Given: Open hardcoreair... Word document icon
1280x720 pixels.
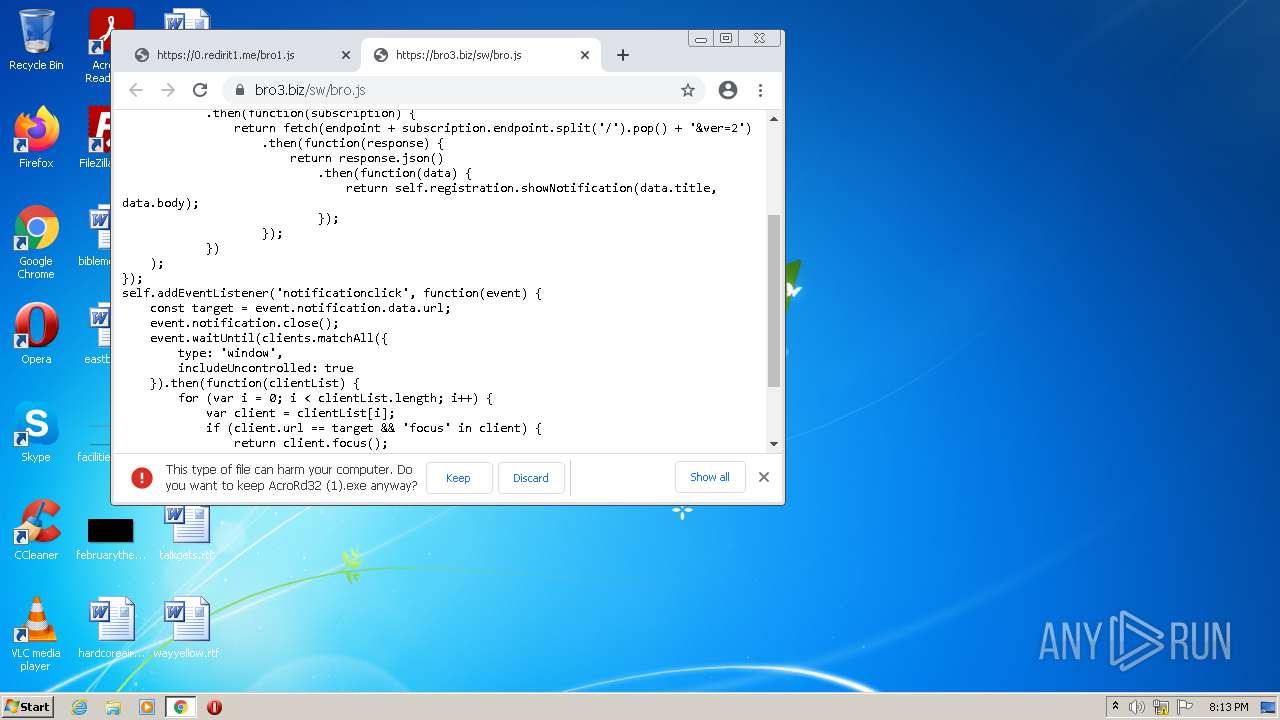Looking at the screenshot, I should [111, 628].
